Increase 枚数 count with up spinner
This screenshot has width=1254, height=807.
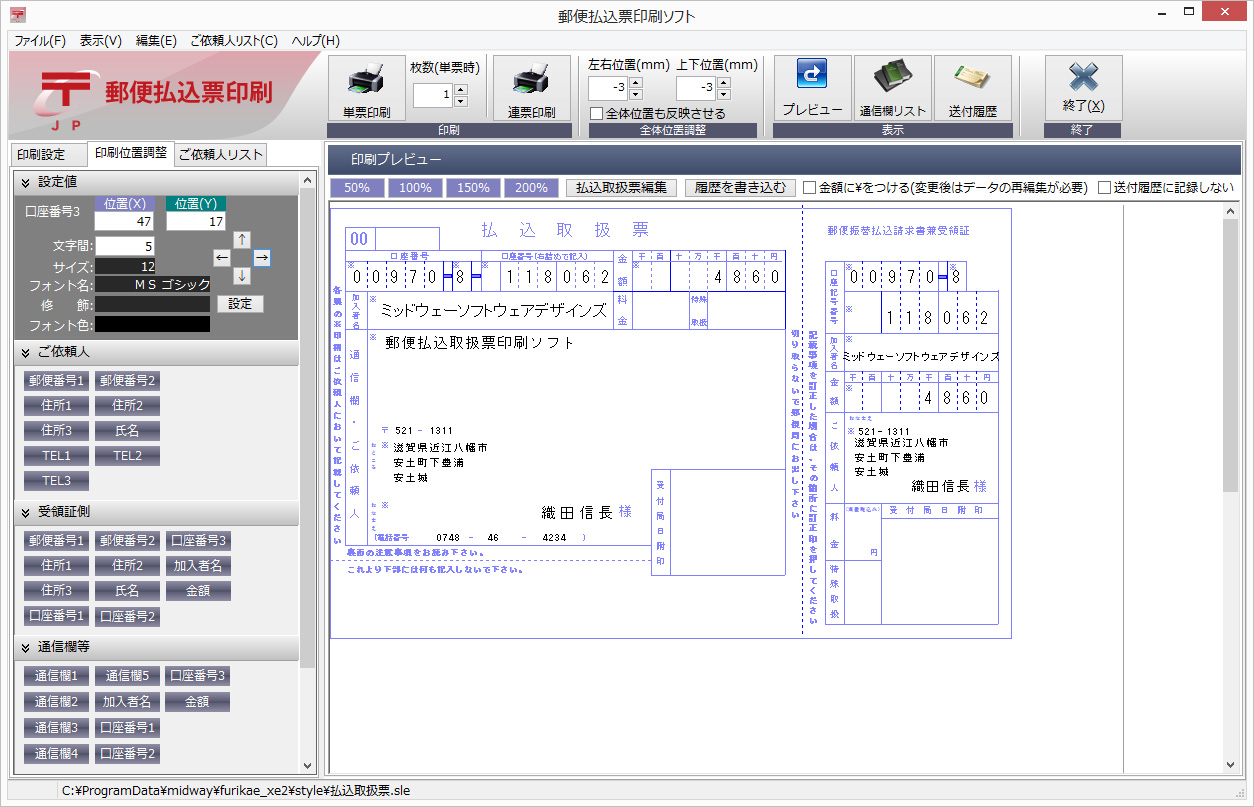[460, 89]
